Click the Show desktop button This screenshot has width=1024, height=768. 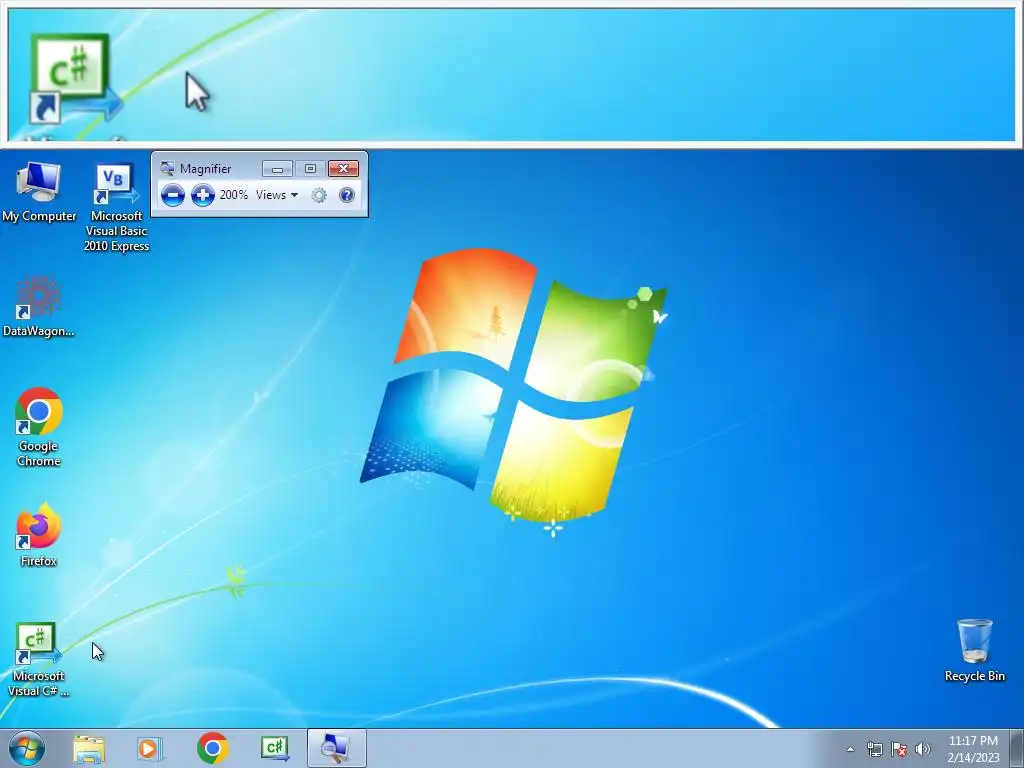pyautogui.click(x=1017, y=748)
